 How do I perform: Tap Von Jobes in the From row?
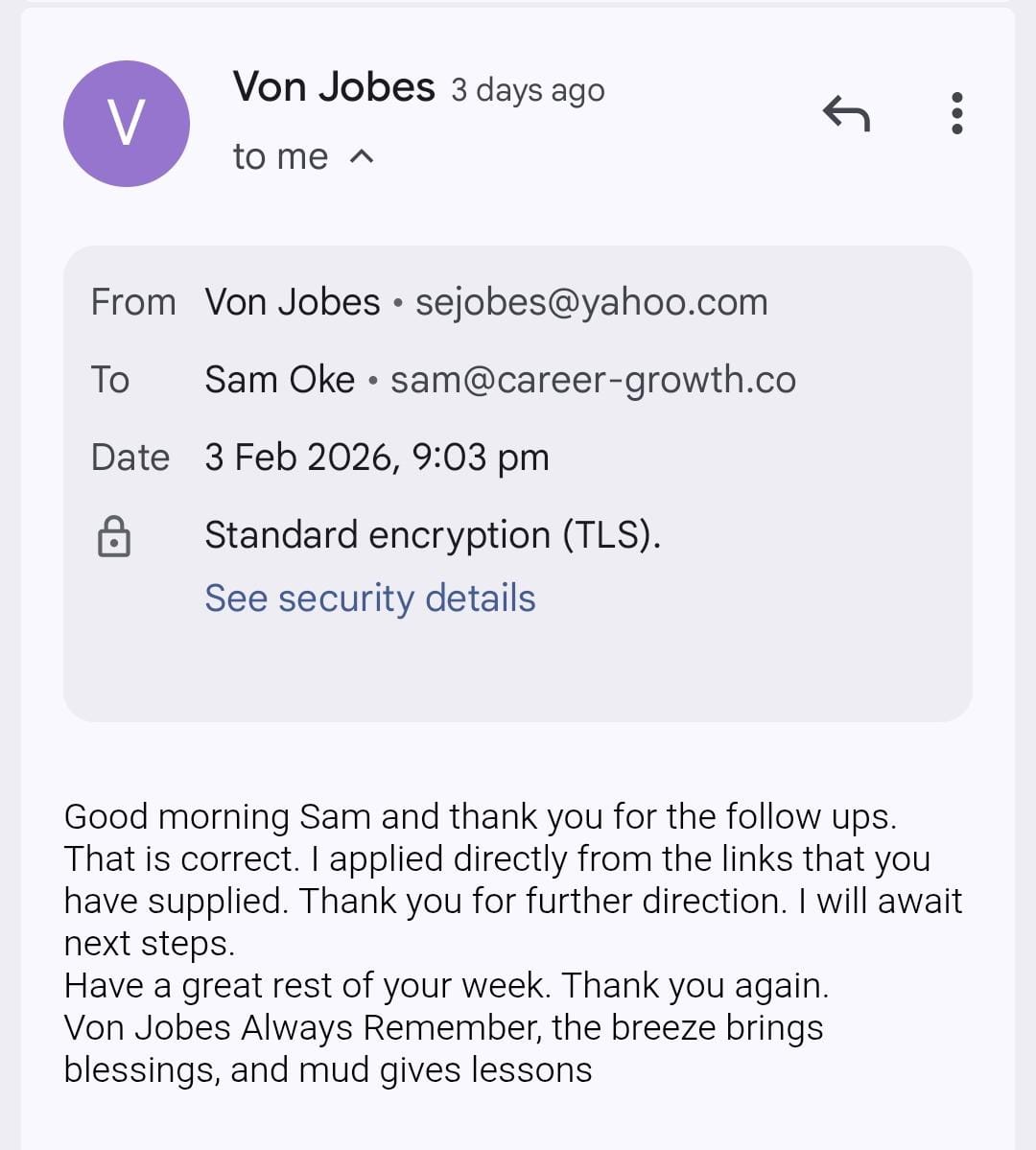(x=293, y=302)
